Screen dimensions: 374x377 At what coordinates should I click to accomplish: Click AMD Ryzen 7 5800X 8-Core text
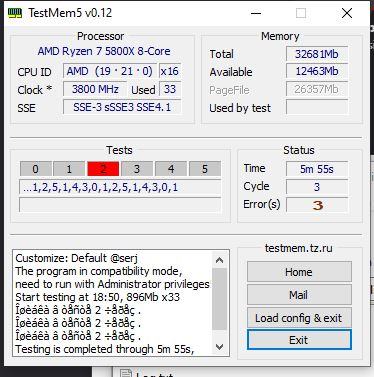point(104,51)
